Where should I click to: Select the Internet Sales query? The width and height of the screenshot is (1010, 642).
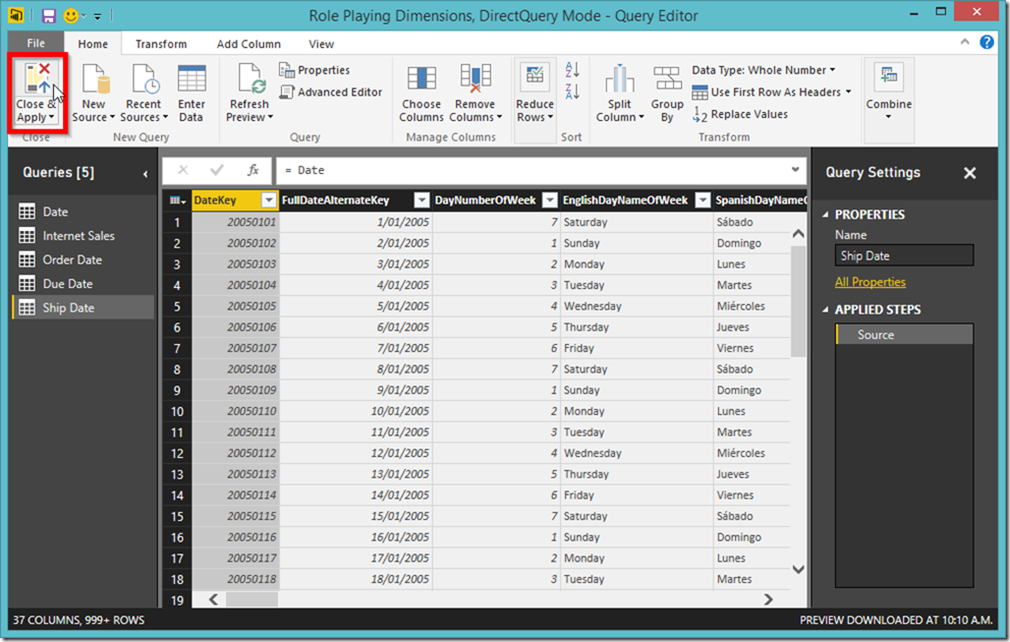tap(83, 236)
